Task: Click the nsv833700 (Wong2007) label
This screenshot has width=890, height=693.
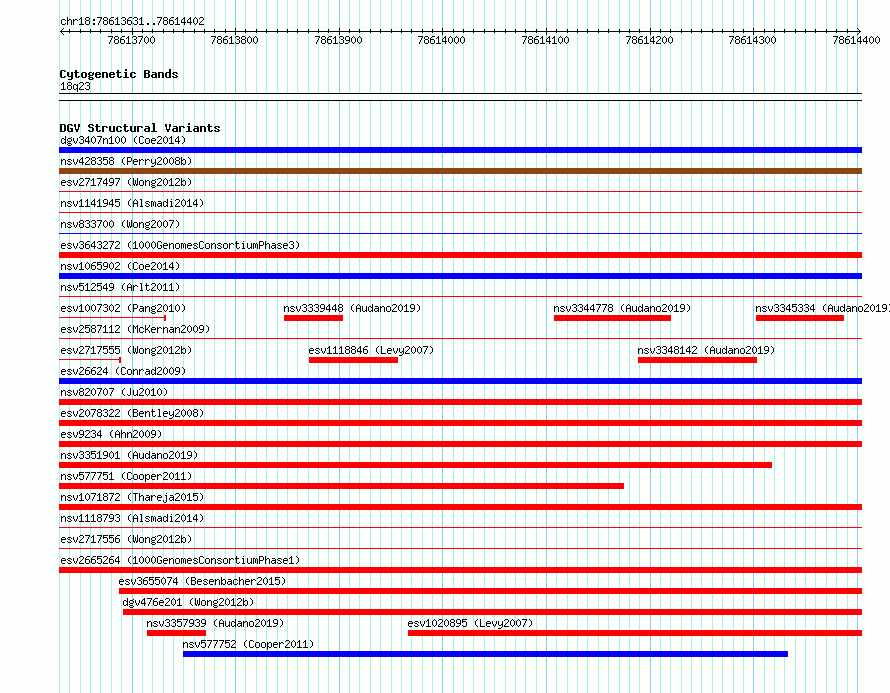Action: coord(120,224)
